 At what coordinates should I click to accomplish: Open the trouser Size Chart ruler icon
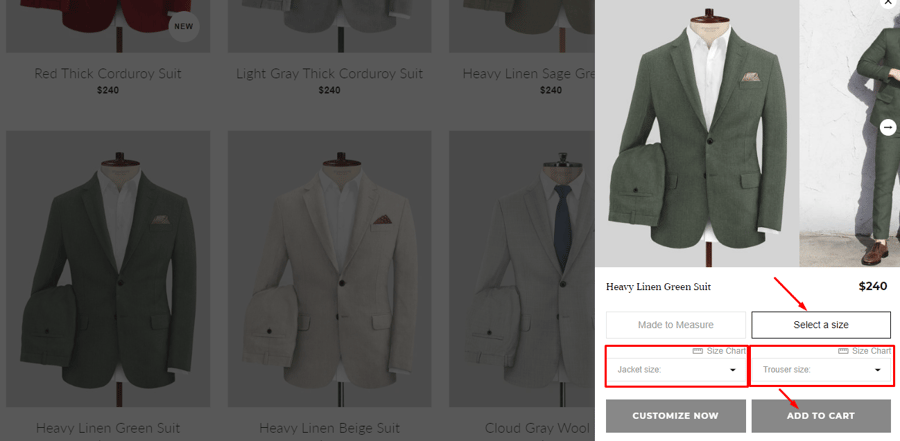(843, 351)
